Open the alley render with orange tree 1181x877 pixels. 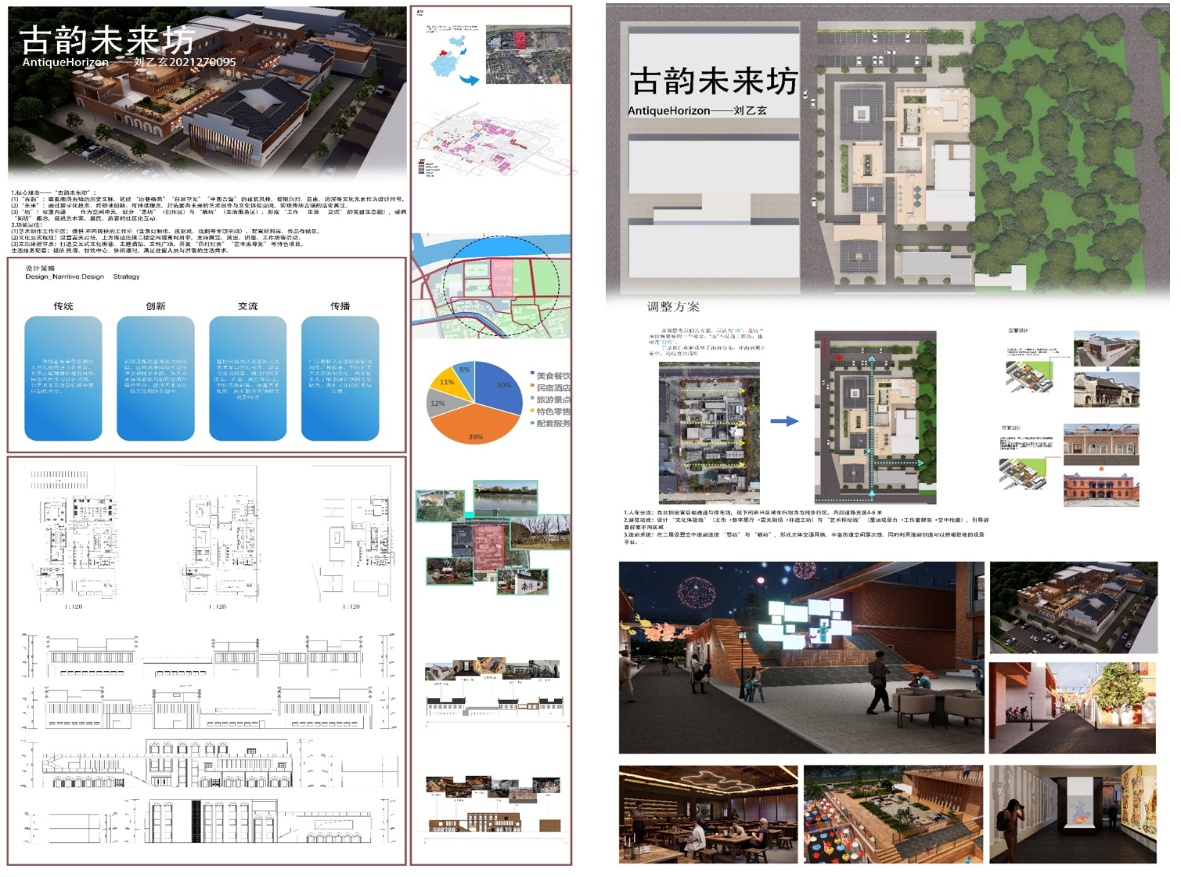[1073, 707]
